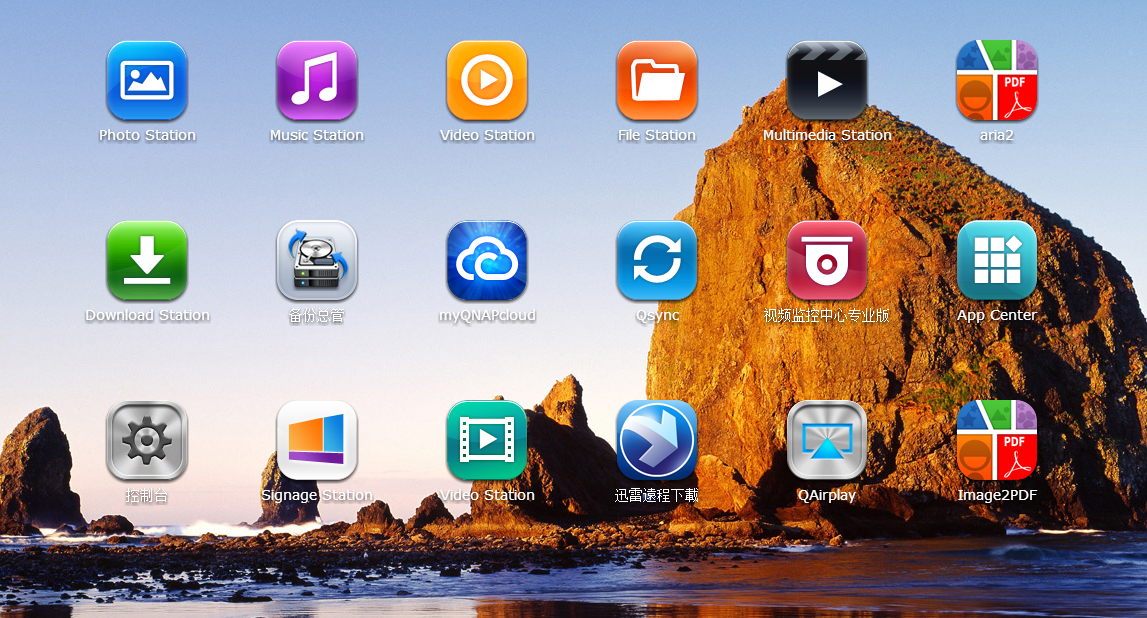The image size is (1147, 618).
Task: Open 视频监控中心专业版 surveillance app
Action: (827, 260)
